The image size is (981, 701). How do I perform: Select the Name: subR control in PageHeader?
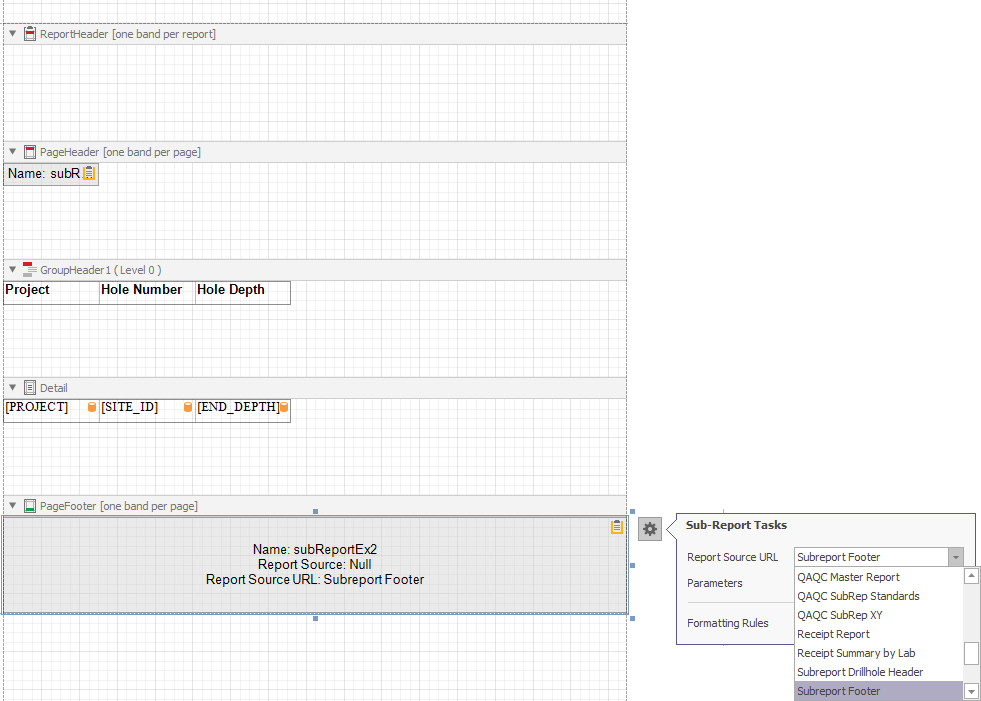pos(51,174)
